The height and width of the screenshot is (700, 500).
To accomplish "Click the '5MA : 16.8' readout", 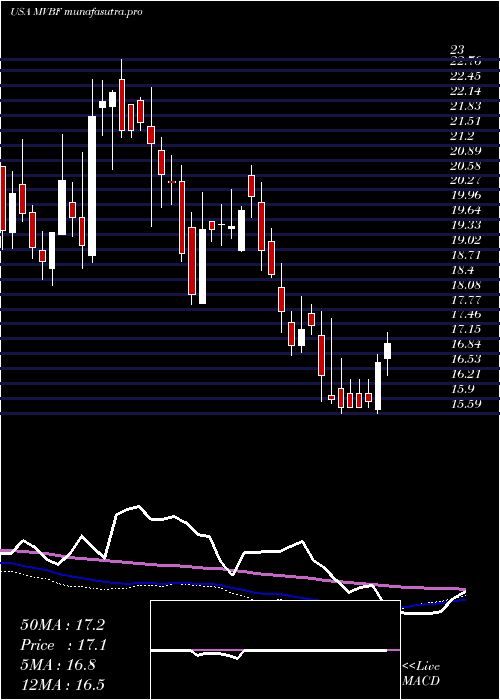I will tap(58, 665).
